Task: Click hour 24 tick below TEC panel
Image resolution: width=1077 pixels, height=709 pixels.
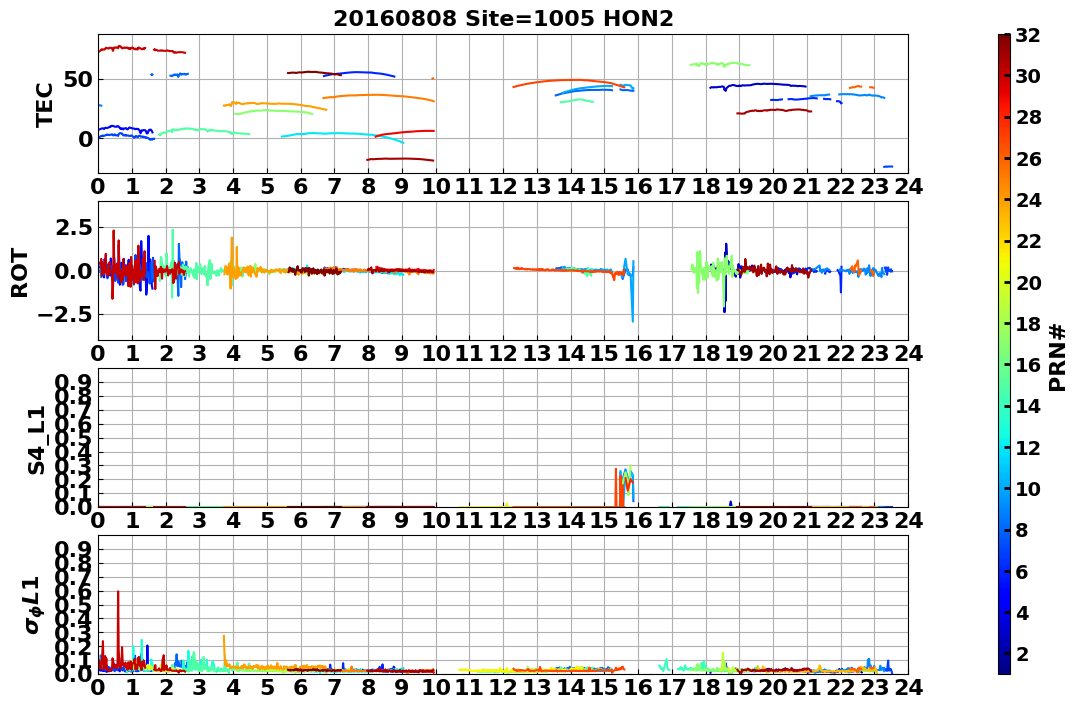Action: click(909, 187)
